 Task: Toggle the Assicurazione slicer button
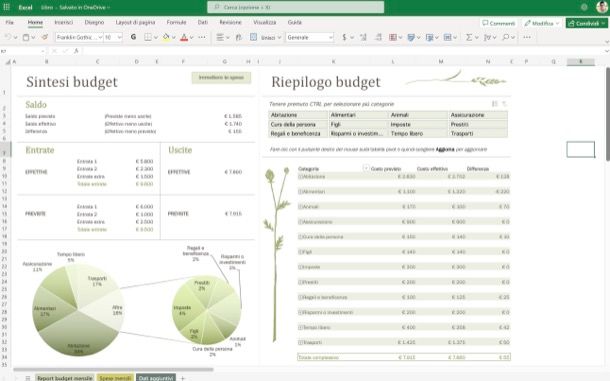pyautogui.click(x=478, y=115)
